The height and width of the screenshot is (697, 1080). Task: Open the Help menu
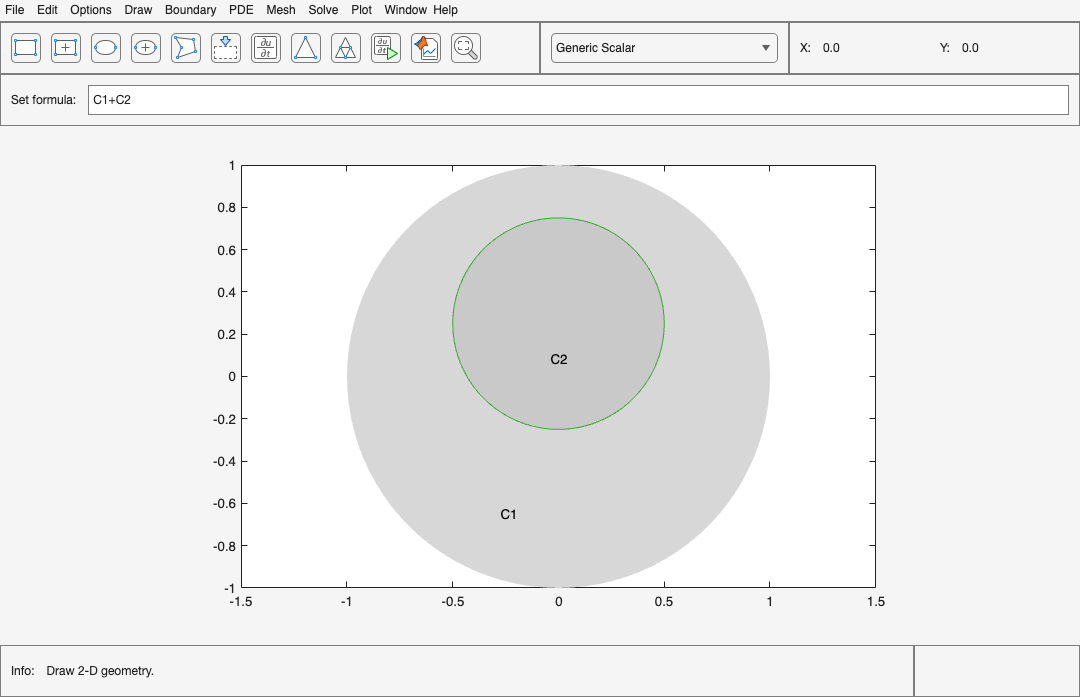(x=446, y=10)
